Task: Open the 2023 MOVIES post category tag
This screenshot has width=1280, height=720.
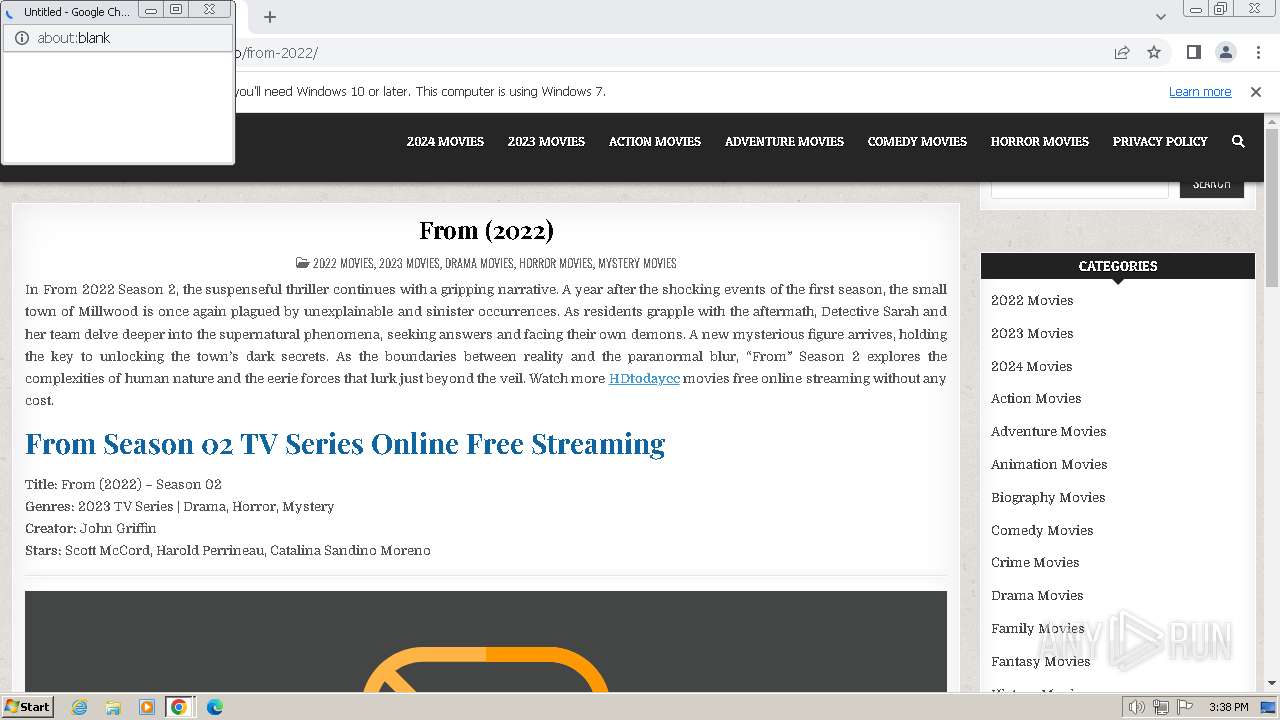Action: (x=409, y=264)
